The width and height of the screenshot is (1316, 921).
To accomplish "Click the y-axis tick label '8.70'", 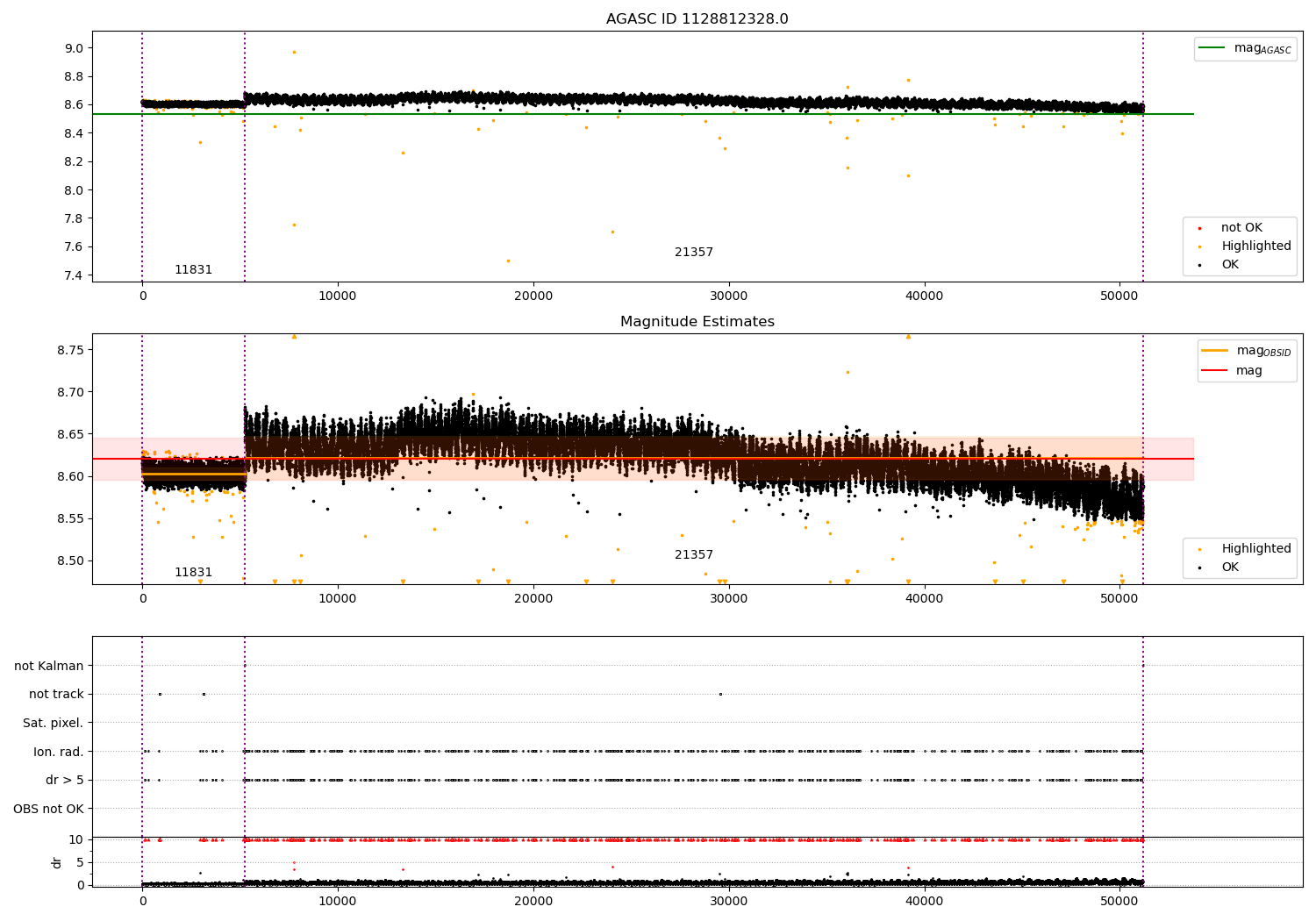I will (70, 393).
